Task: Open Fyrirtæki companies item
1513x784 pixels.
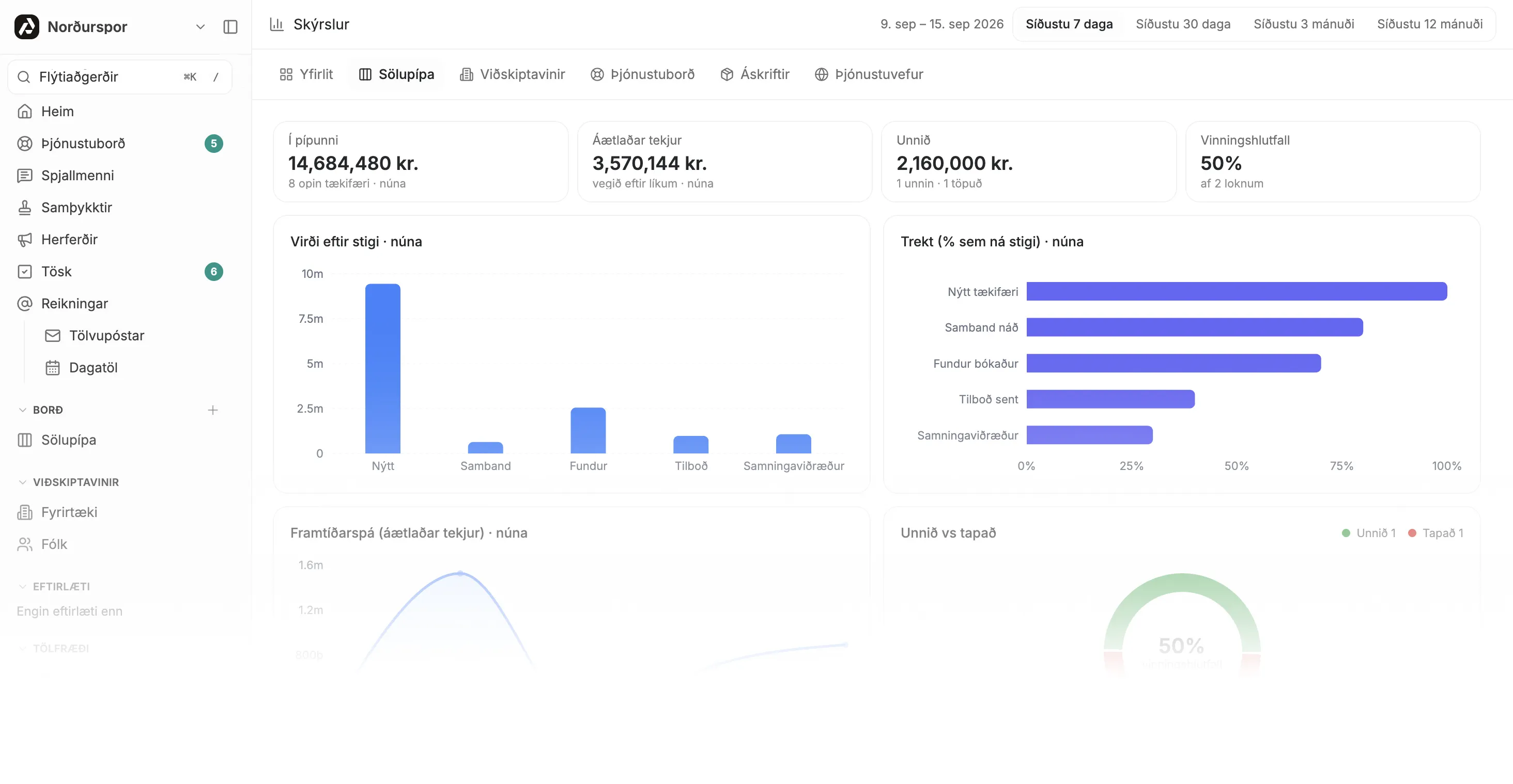Action: 120,512
